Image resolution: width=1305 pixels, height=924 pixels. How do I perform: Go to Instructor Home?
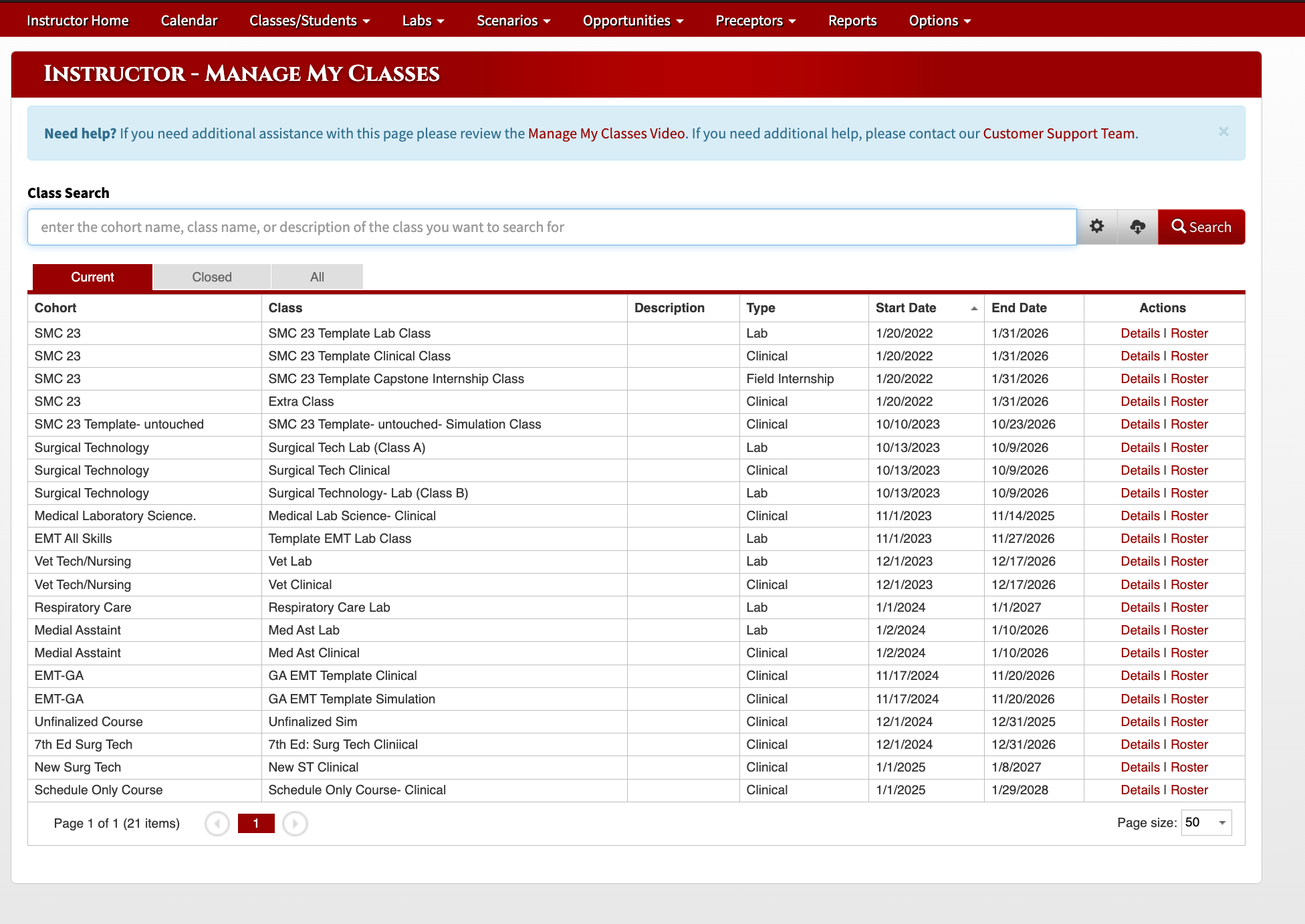[78, 21]
